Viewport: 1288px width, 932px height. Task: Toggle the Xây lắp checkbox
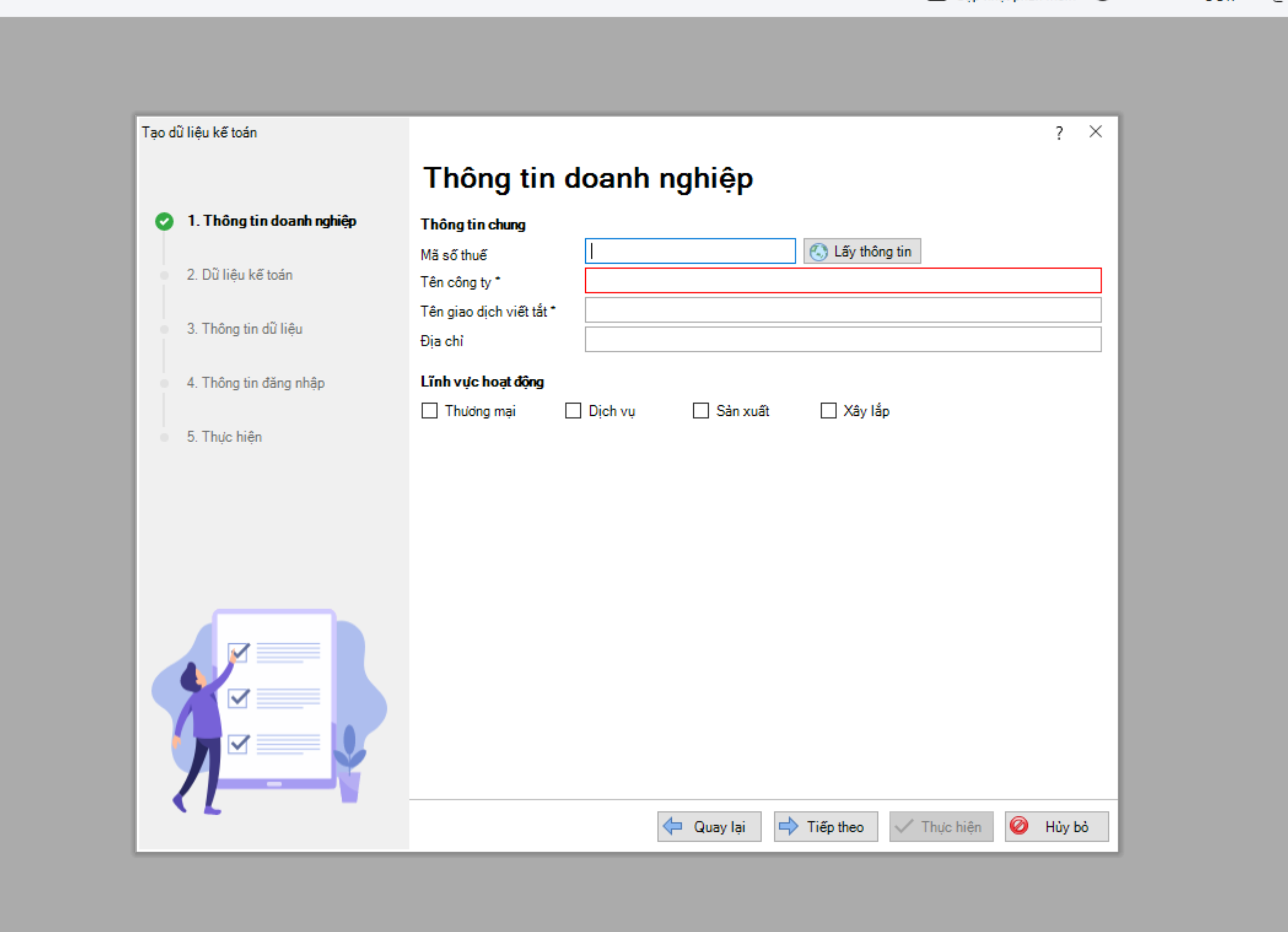tap(828, 410)
